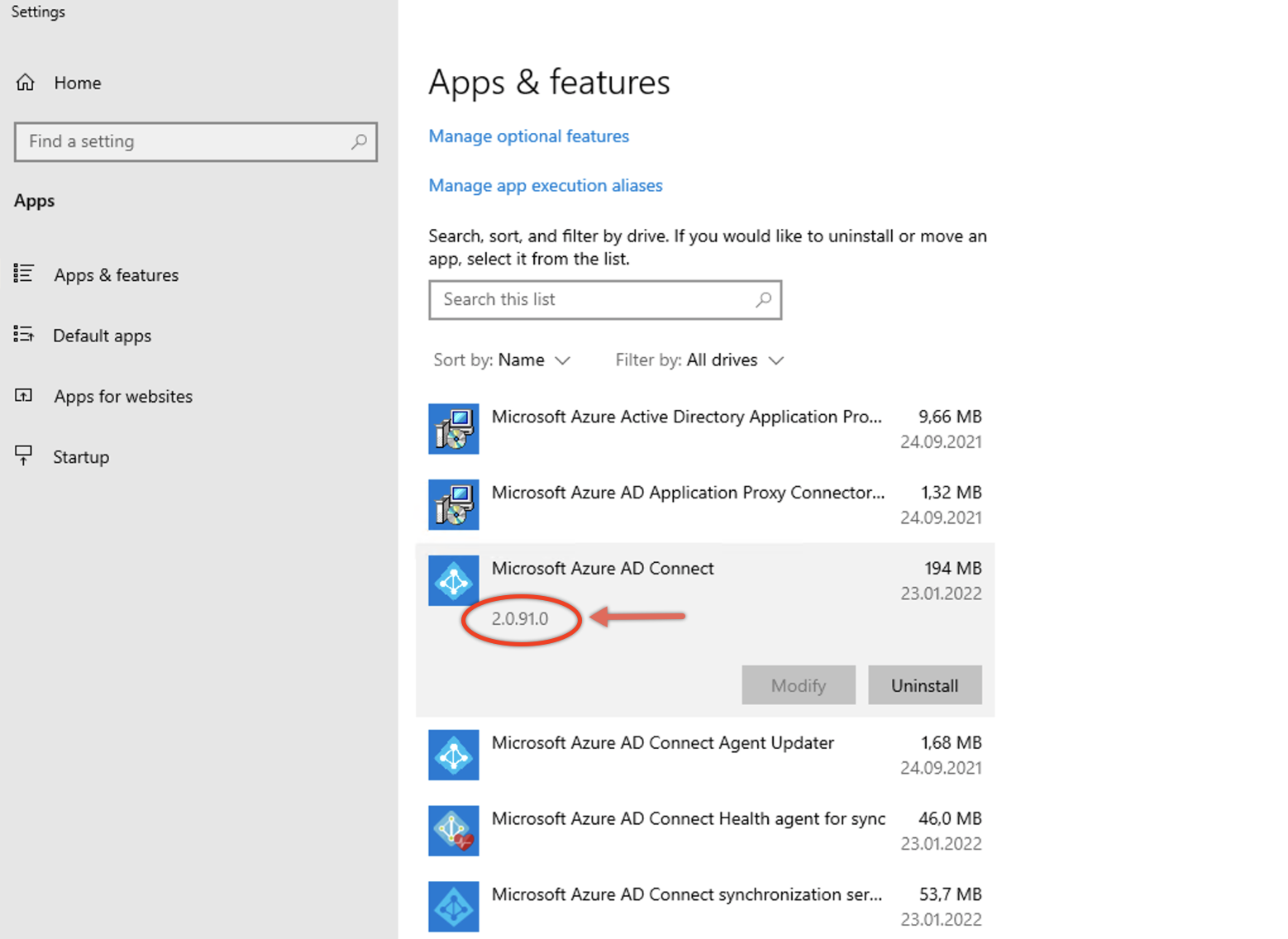1288x939 pixels.
Task: Click the magnifier in Find a setting
Action: click(359, 141)
